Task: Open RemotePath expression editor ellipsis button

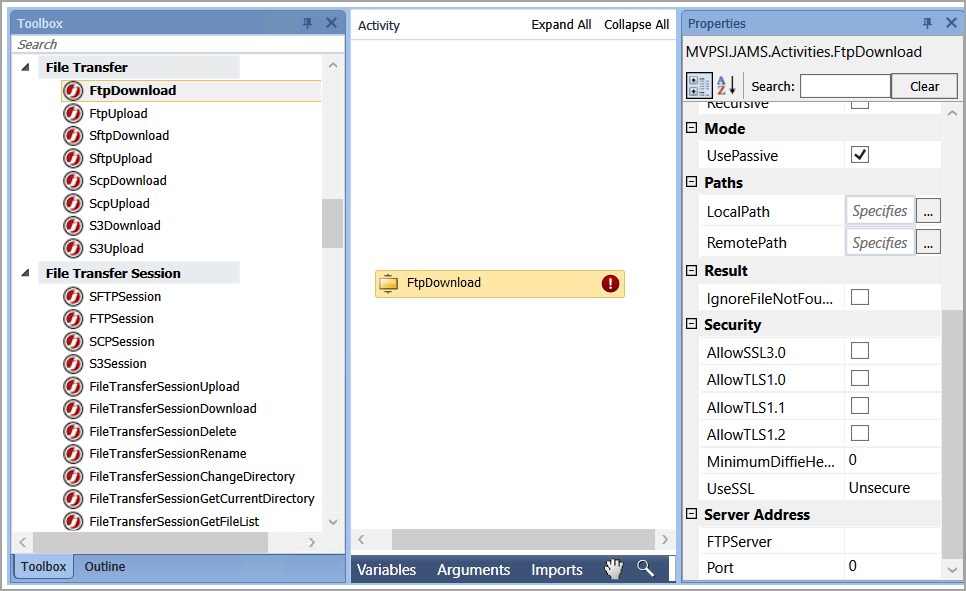Action: point(928,242)
